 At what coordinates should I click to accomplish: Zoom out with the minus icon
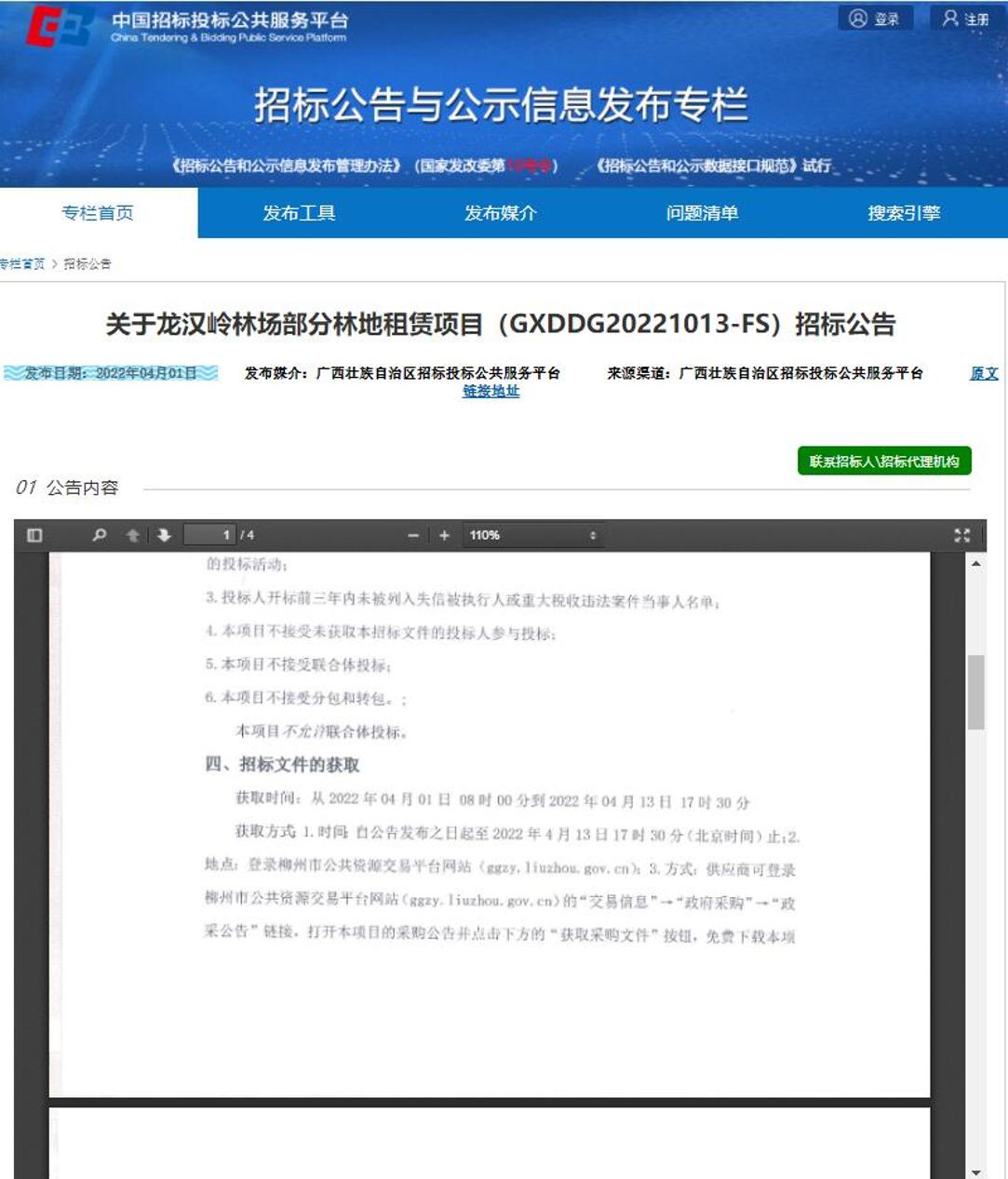coord(413,535)
